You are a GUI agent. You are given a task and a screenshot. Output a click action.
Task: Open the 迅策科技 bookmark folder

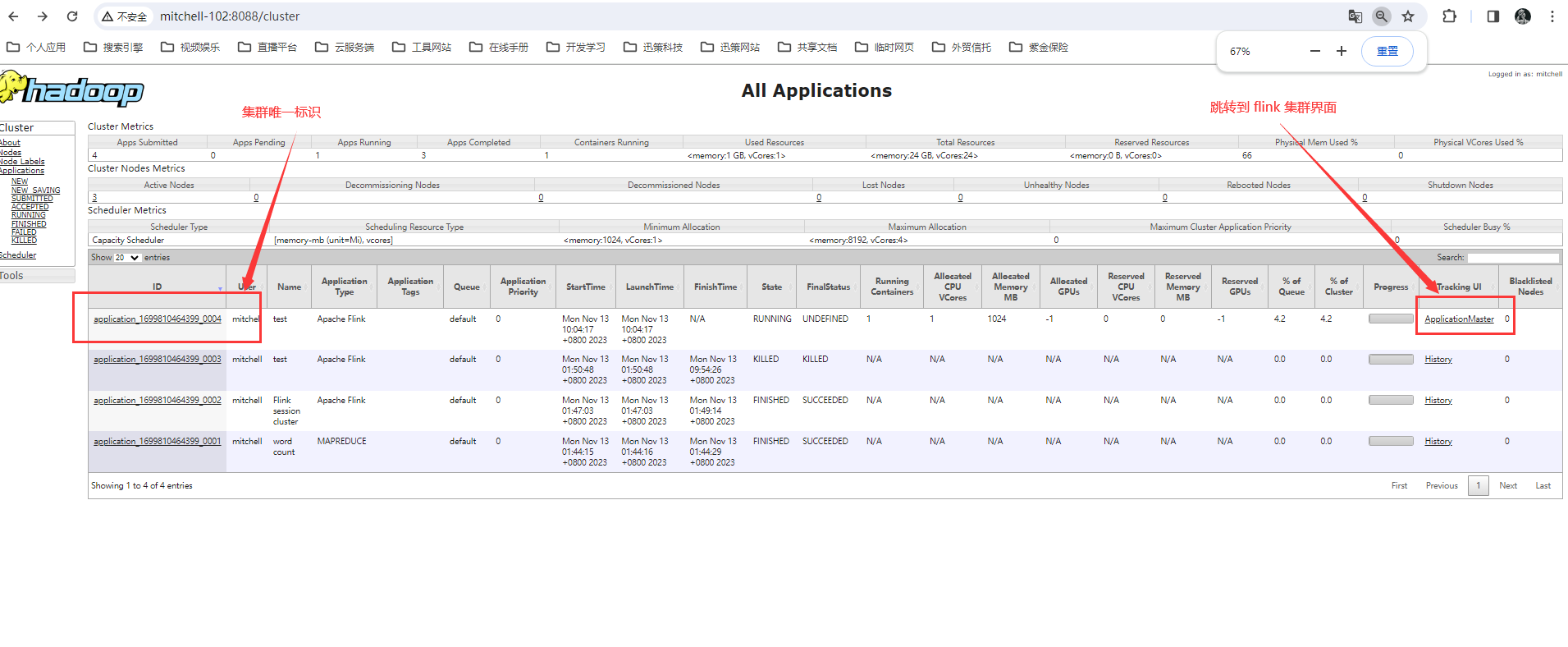coord(653,47)
